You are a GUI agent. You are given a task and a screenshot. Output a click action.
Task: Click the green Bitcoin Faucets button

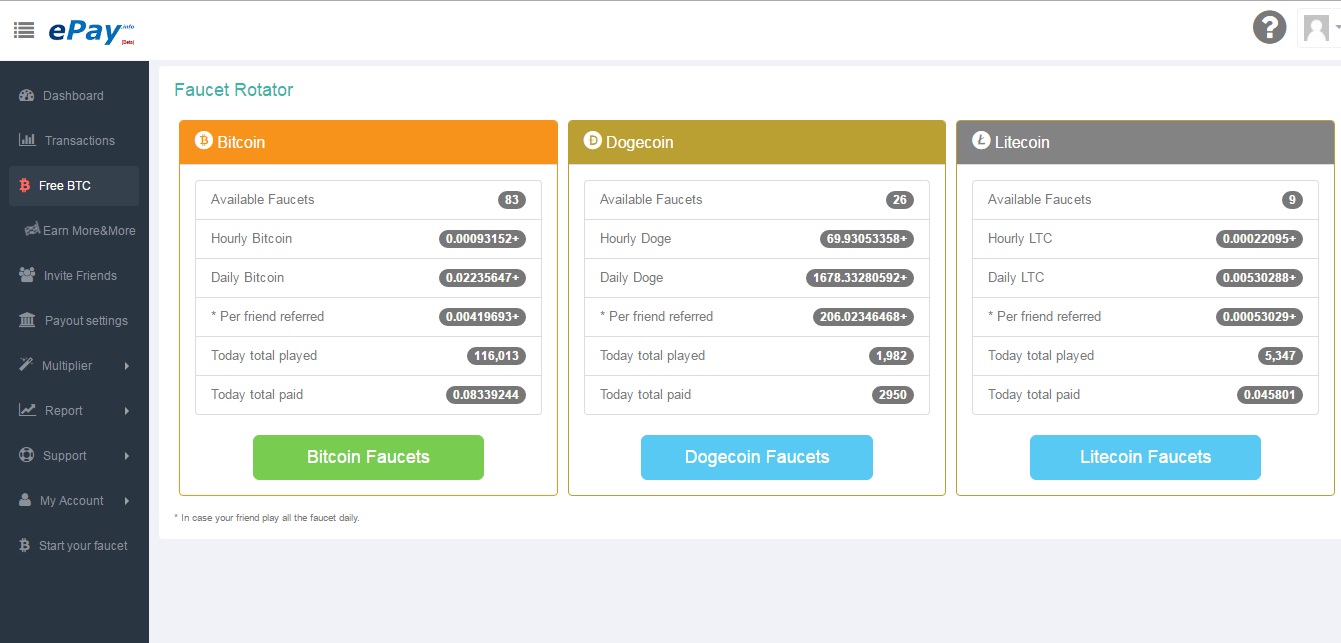pos(368,457)
